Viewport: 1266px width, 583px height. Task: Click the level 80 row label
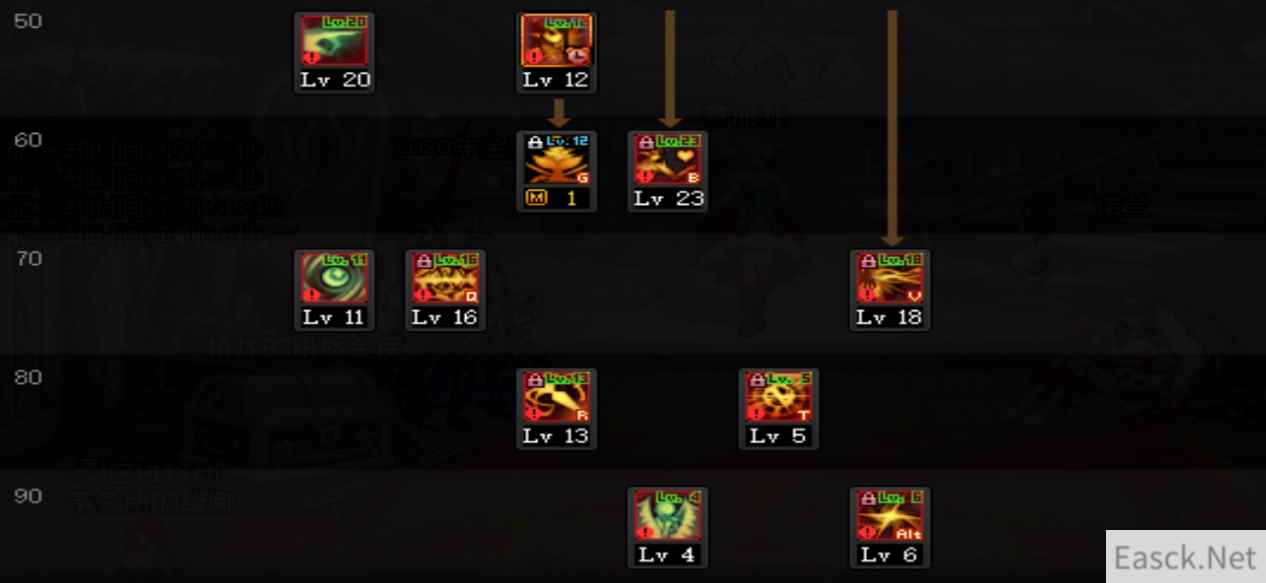coord(28,378)
